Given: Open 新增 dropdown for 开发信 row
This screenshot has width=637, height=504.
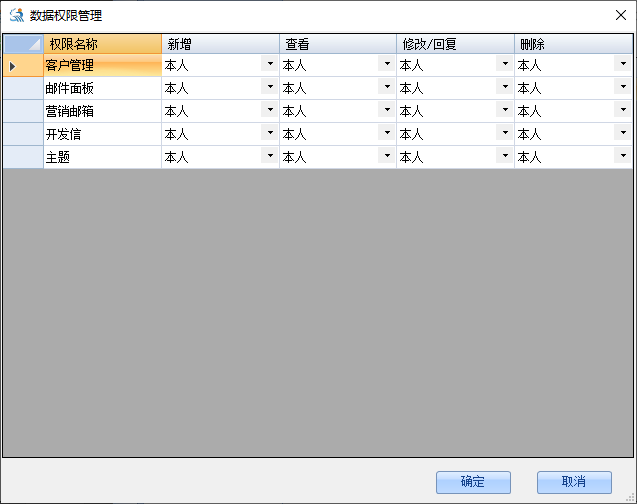Looking at the screenshot, I should [x=270, y=133].
